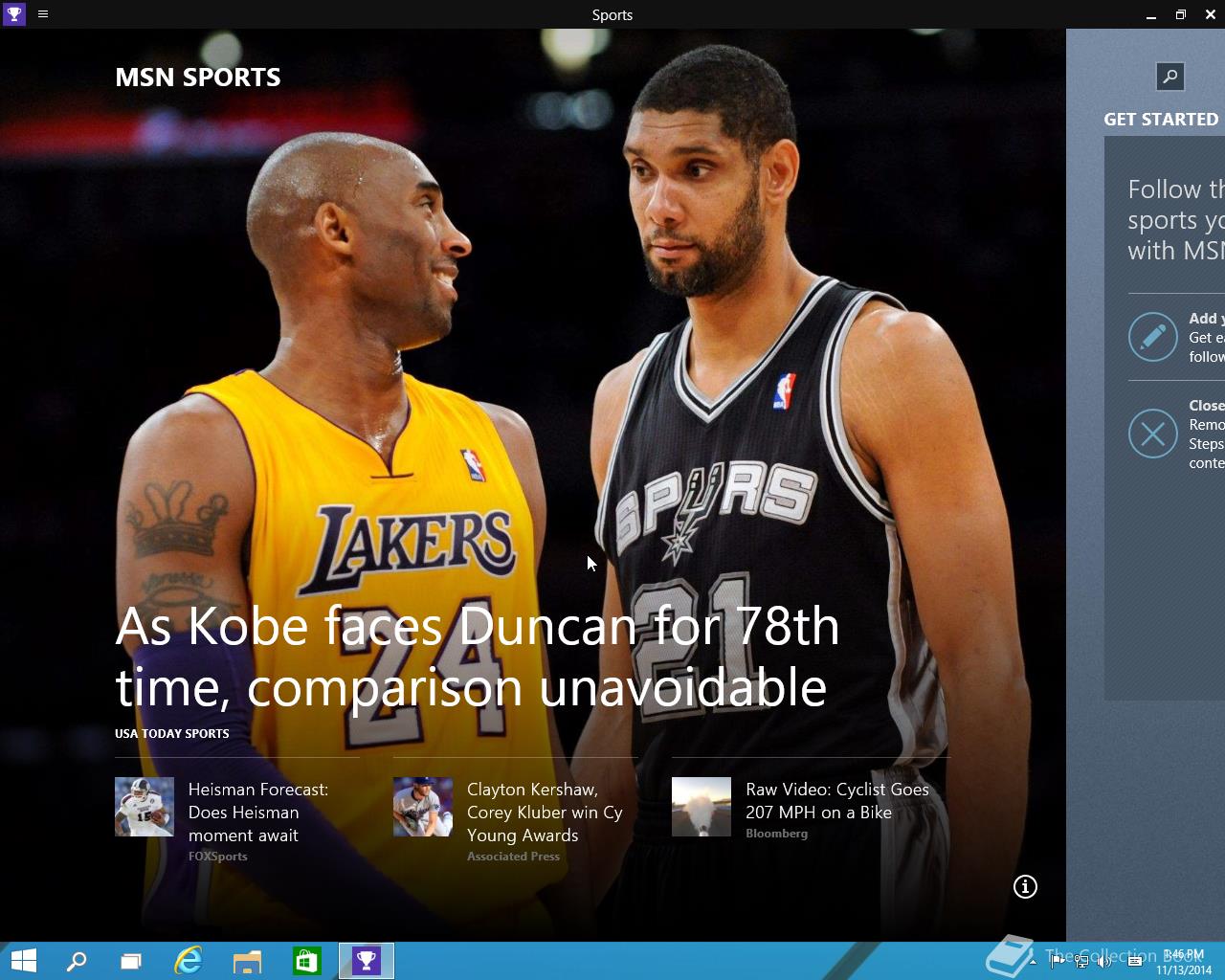The width and height of the screenshot is (1225, 980).
Task: Open Clayton Kershaw Cy Young Awards article
Action: (545, 812)
